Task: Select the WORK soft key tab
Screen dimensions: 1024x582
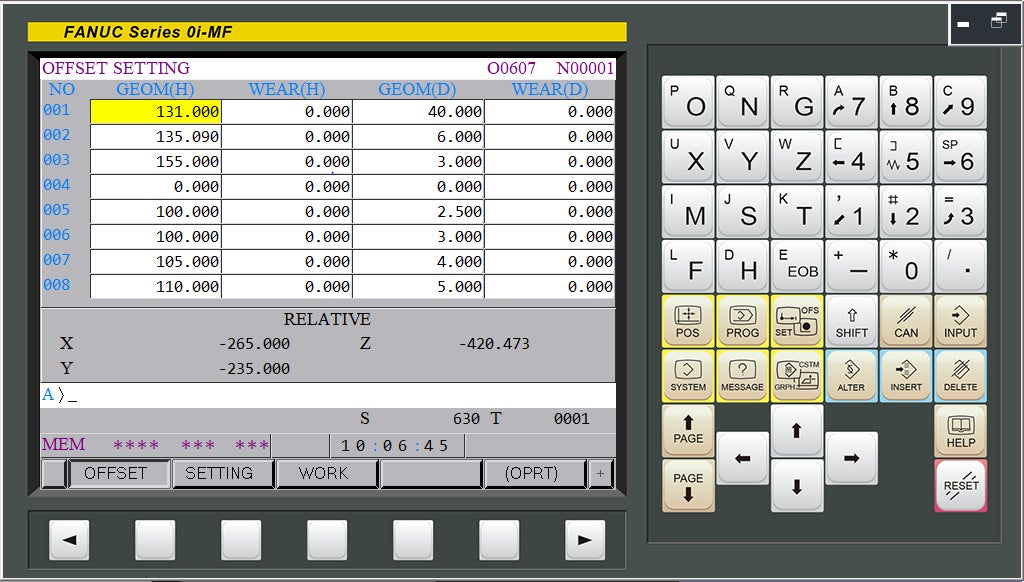Action: pos(327,474)
